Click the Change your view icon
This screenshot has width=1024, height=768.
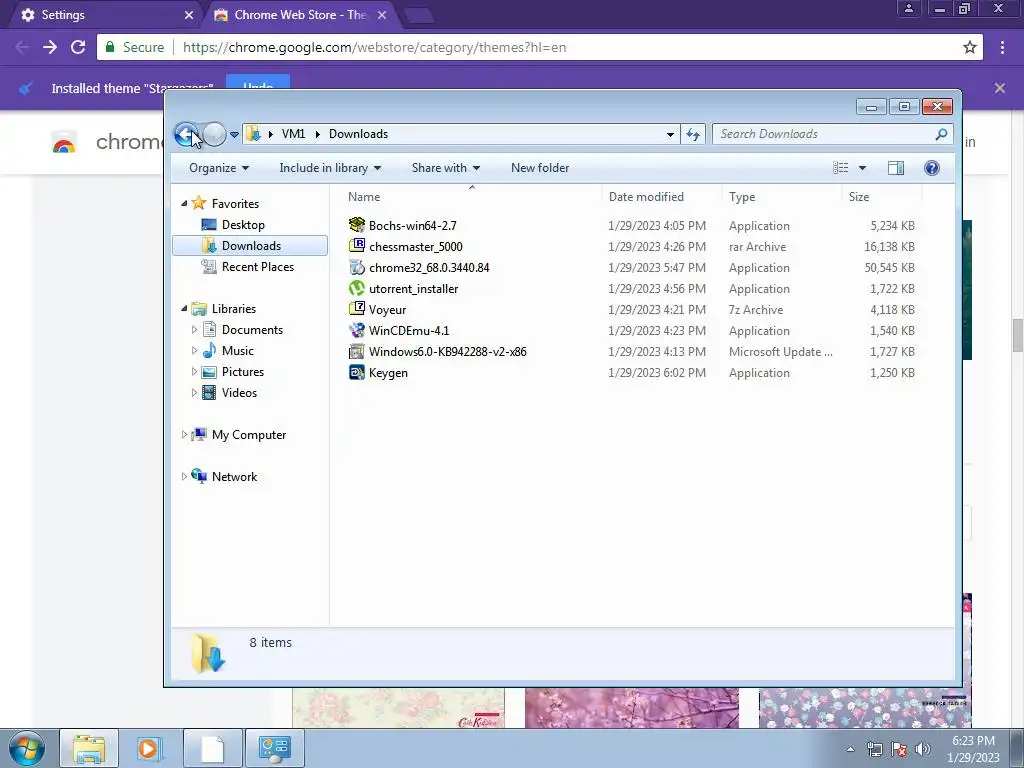coord(840,168)
